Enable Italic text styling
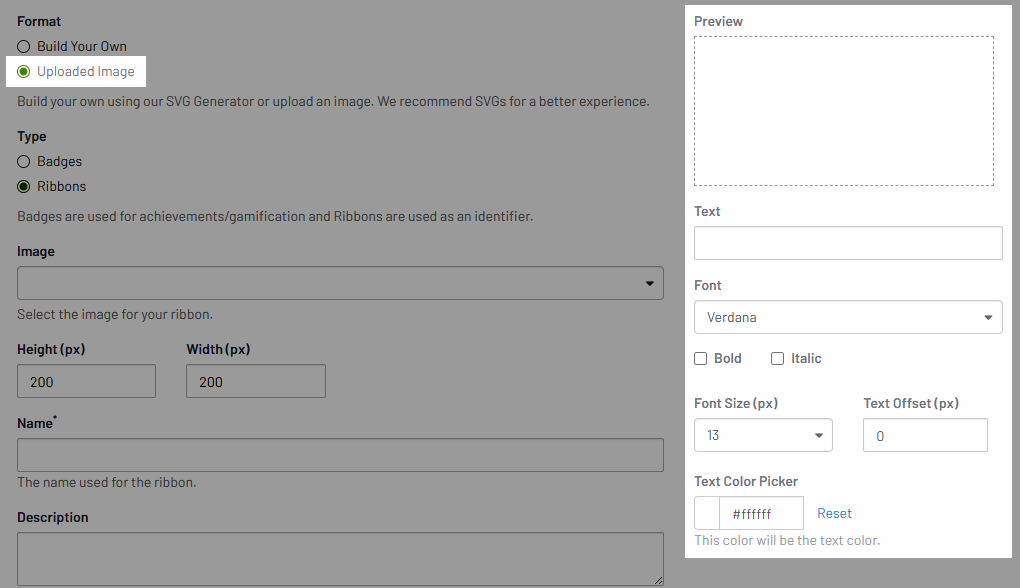Image resolution: width=1020 pixels, height=588 pixels. (x=777, y=358)
